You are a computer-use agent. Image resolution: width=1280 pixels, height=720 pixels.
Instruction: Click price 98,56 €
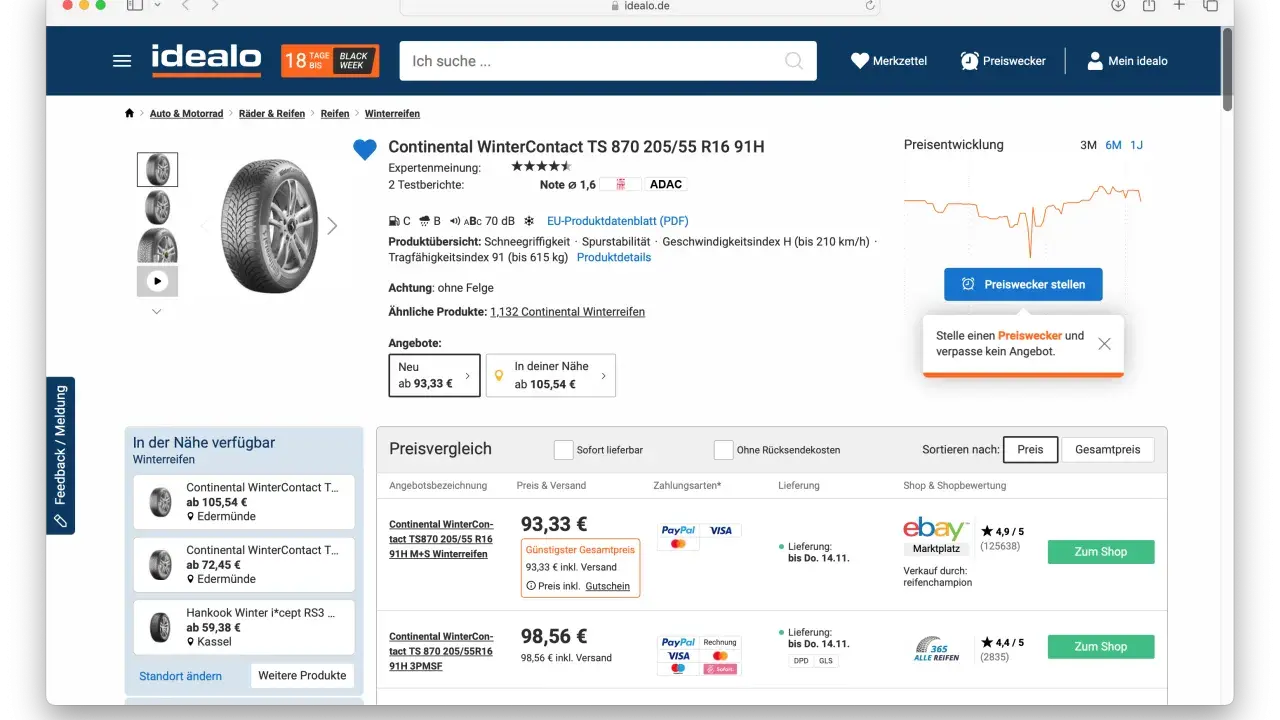click(554, 637)
